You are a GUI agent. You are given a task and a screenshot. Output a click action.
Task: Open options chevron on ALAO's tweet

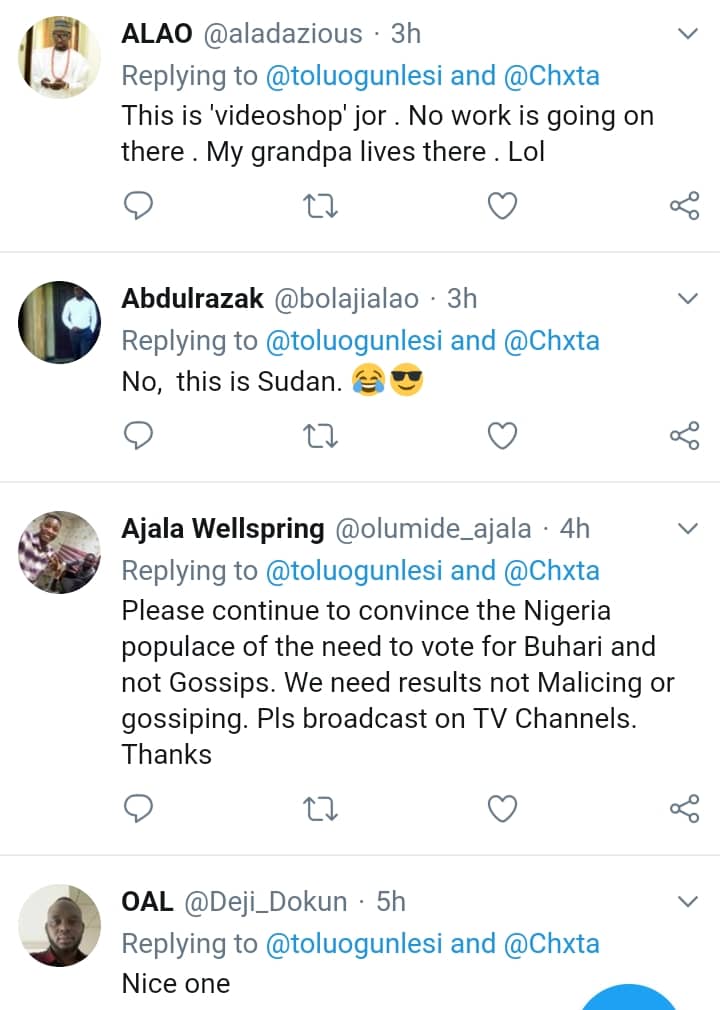(x=688, y=34)
